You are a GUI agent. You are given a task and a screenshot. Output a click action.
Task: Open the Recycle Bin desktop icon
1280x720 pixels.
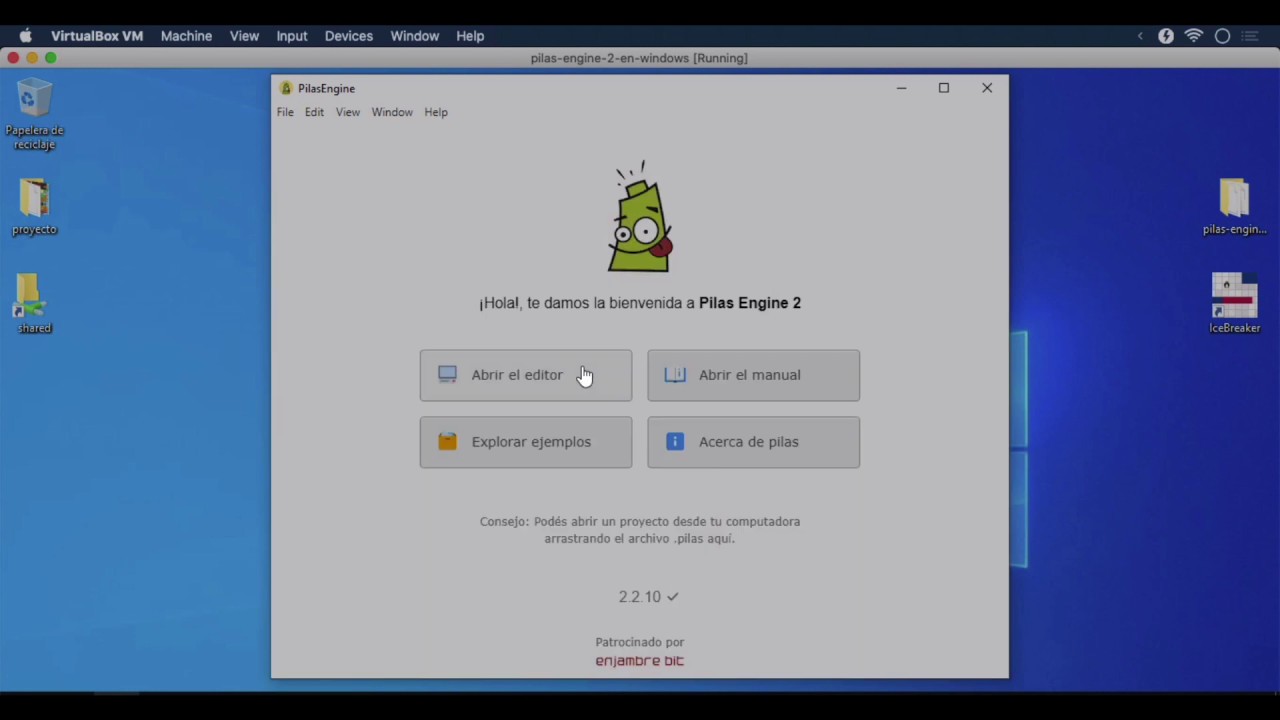click(34, 115)
